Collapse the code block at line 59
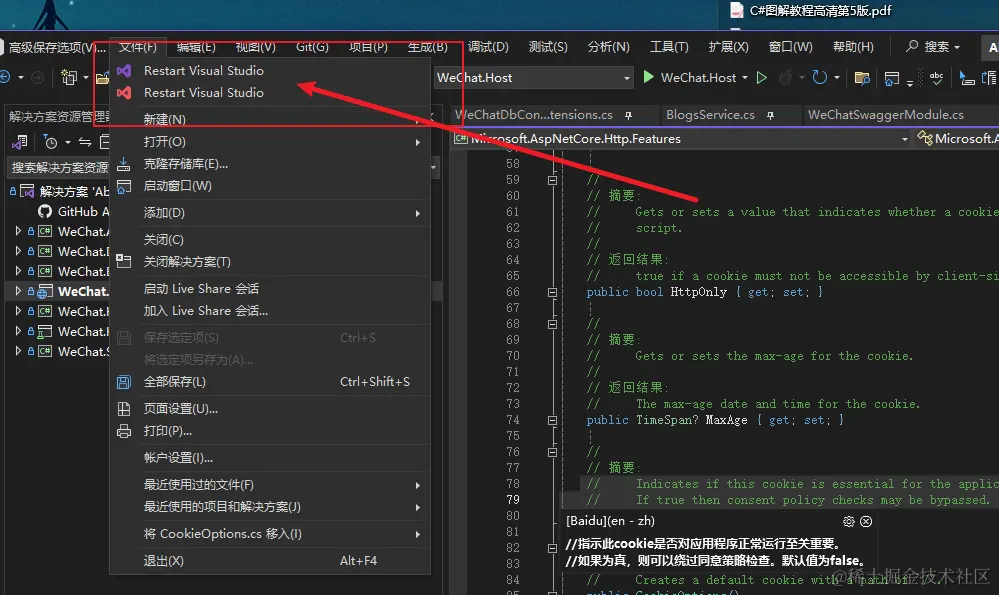 [x=552, y=180]
